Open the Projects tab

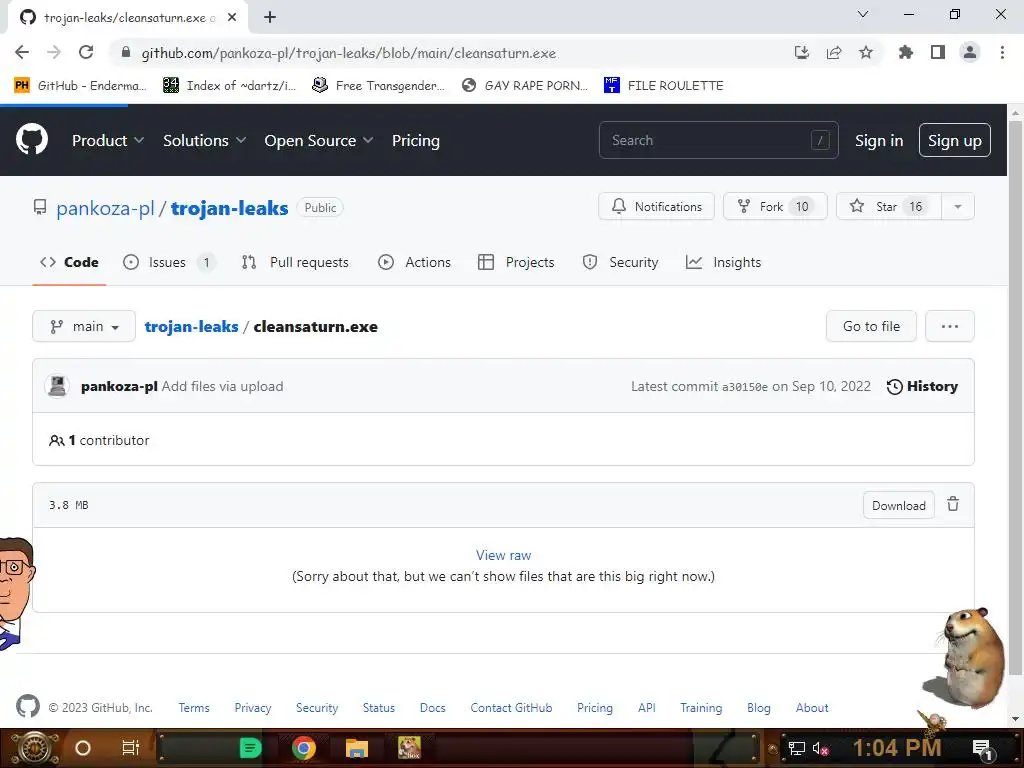(x=516, y=262)
